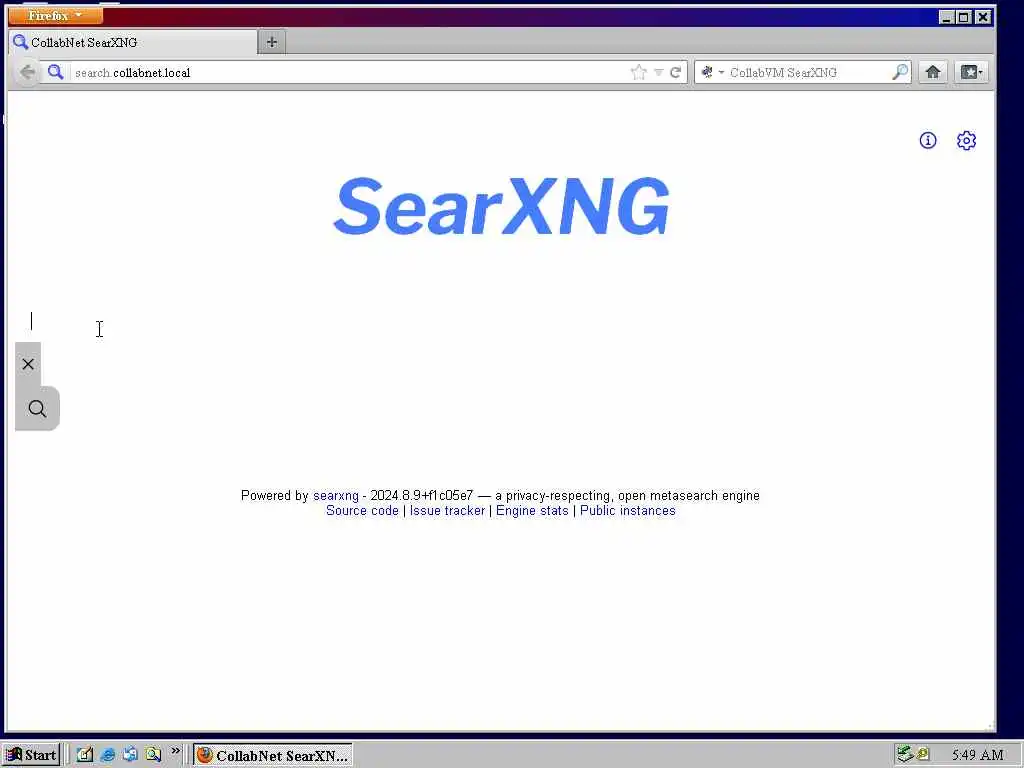Open the bookmarks menu button
Screen dimensions: 1024x768
(x=972, y=72)
